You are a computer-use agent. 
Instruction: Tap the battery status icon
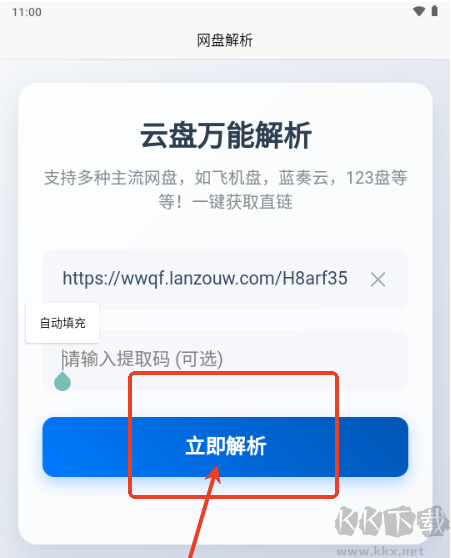pyautogui.click(x=435, y=11)
